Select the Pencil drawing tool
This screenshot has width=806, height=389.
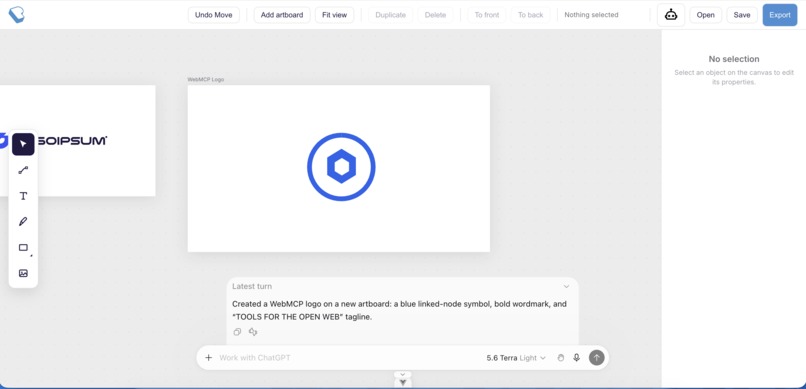pos(23,221)
